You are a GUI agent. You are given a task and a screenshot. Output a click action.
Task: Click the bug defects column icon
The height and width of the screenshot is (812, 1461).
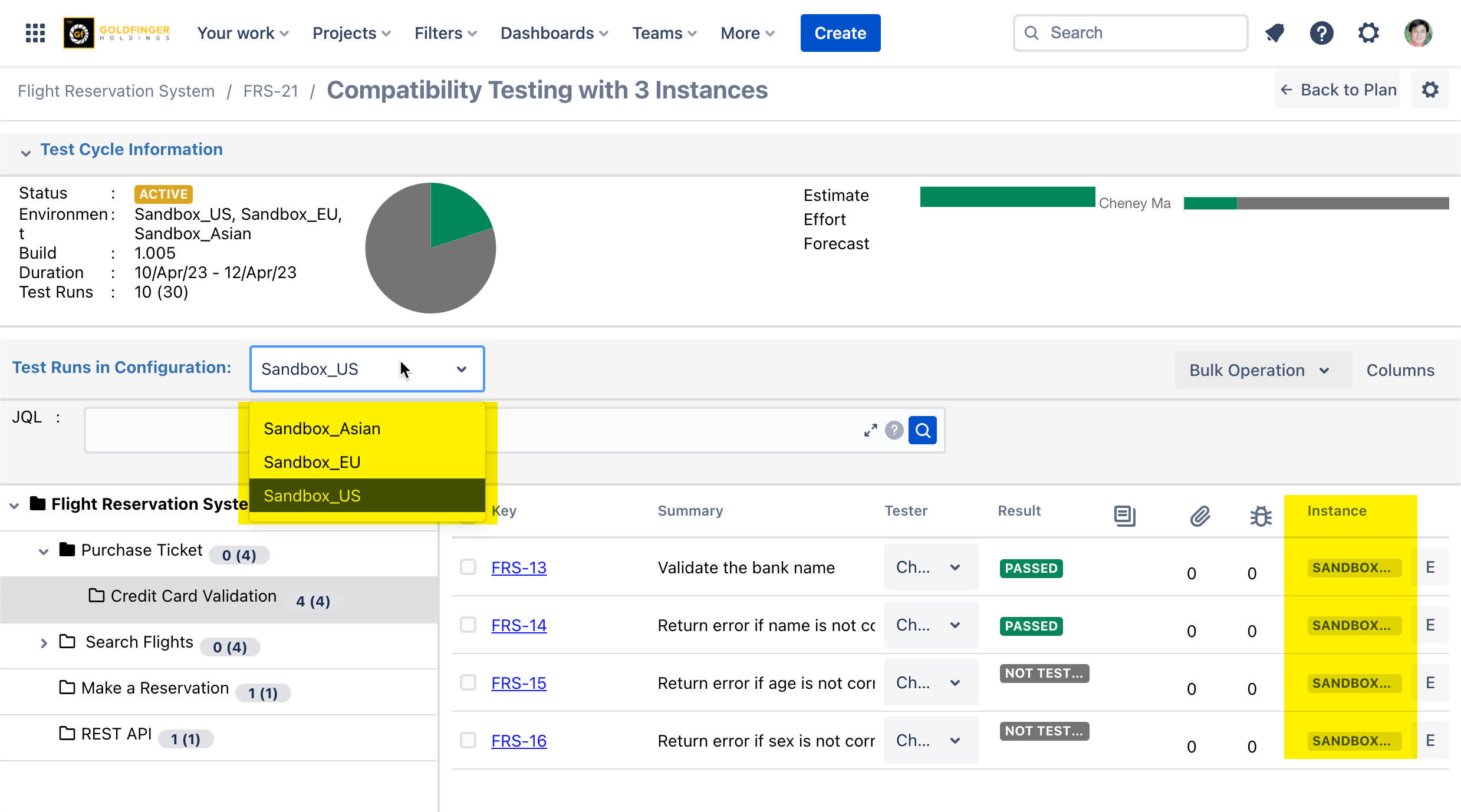point(1261,516)
